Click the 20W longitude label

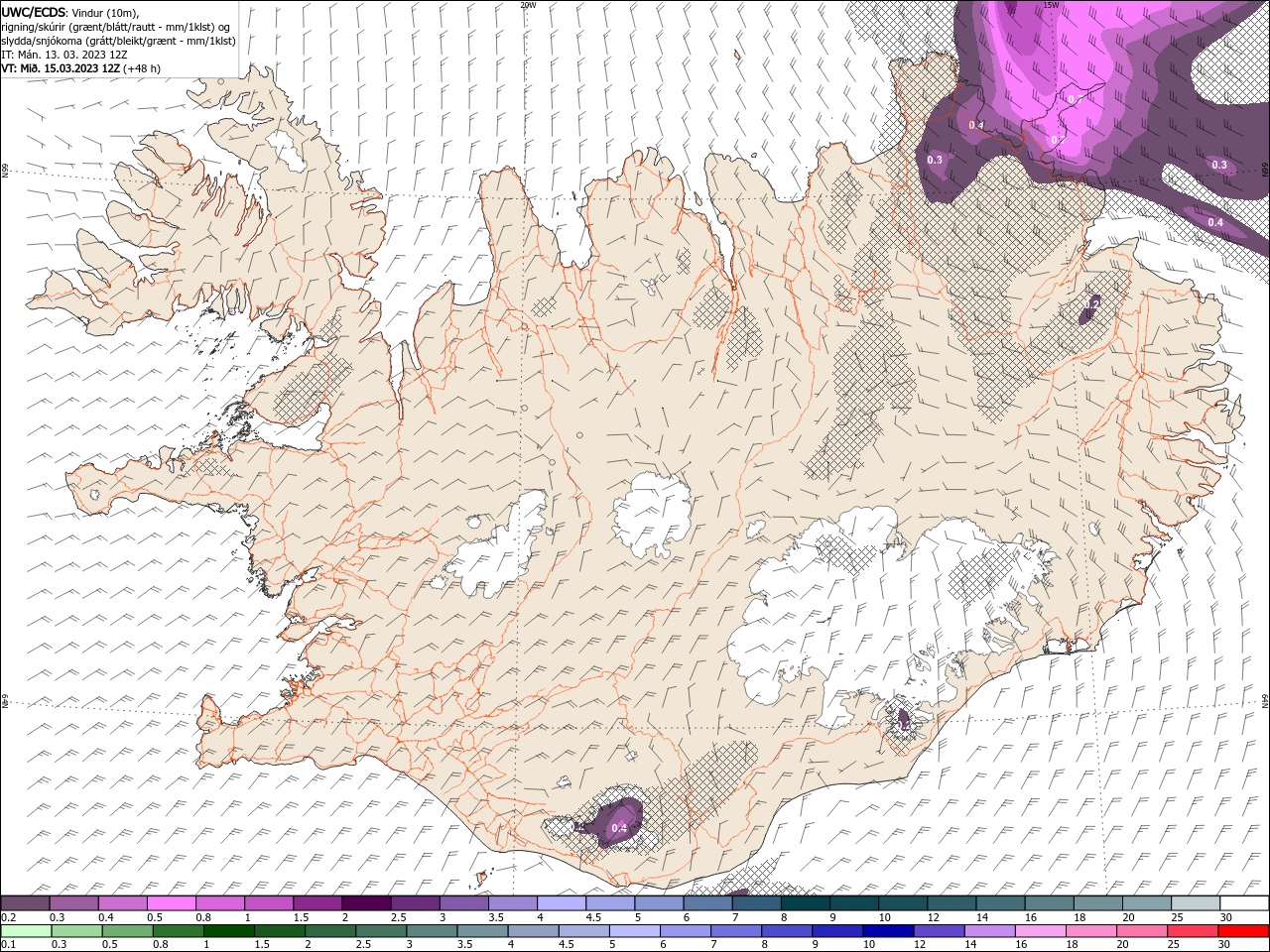[528, 5]
